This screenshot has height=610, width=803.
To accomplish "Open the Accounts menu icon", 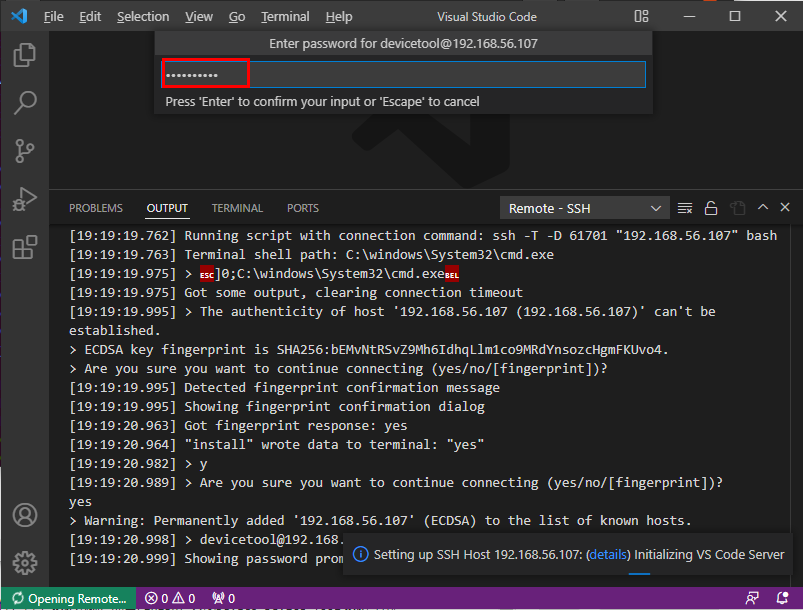I will (x=25, y=515).
